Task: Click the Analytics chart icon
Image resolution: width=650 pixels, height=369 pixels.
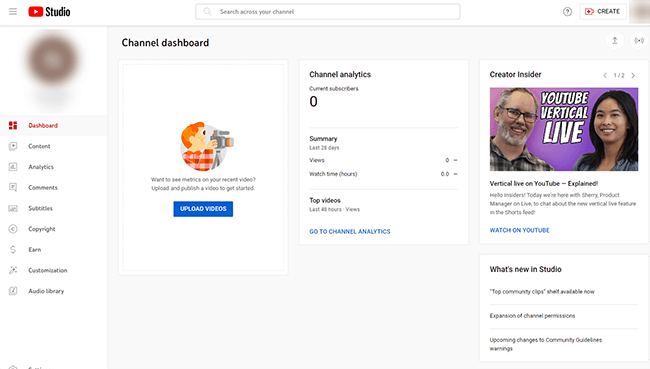Action: (13, 167)
